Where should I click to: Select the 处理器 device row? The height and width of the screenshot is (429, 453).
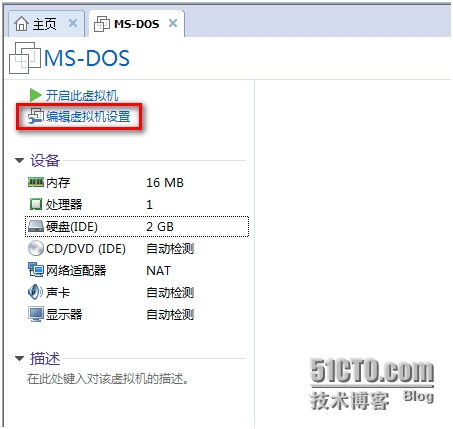coord(137,204)
